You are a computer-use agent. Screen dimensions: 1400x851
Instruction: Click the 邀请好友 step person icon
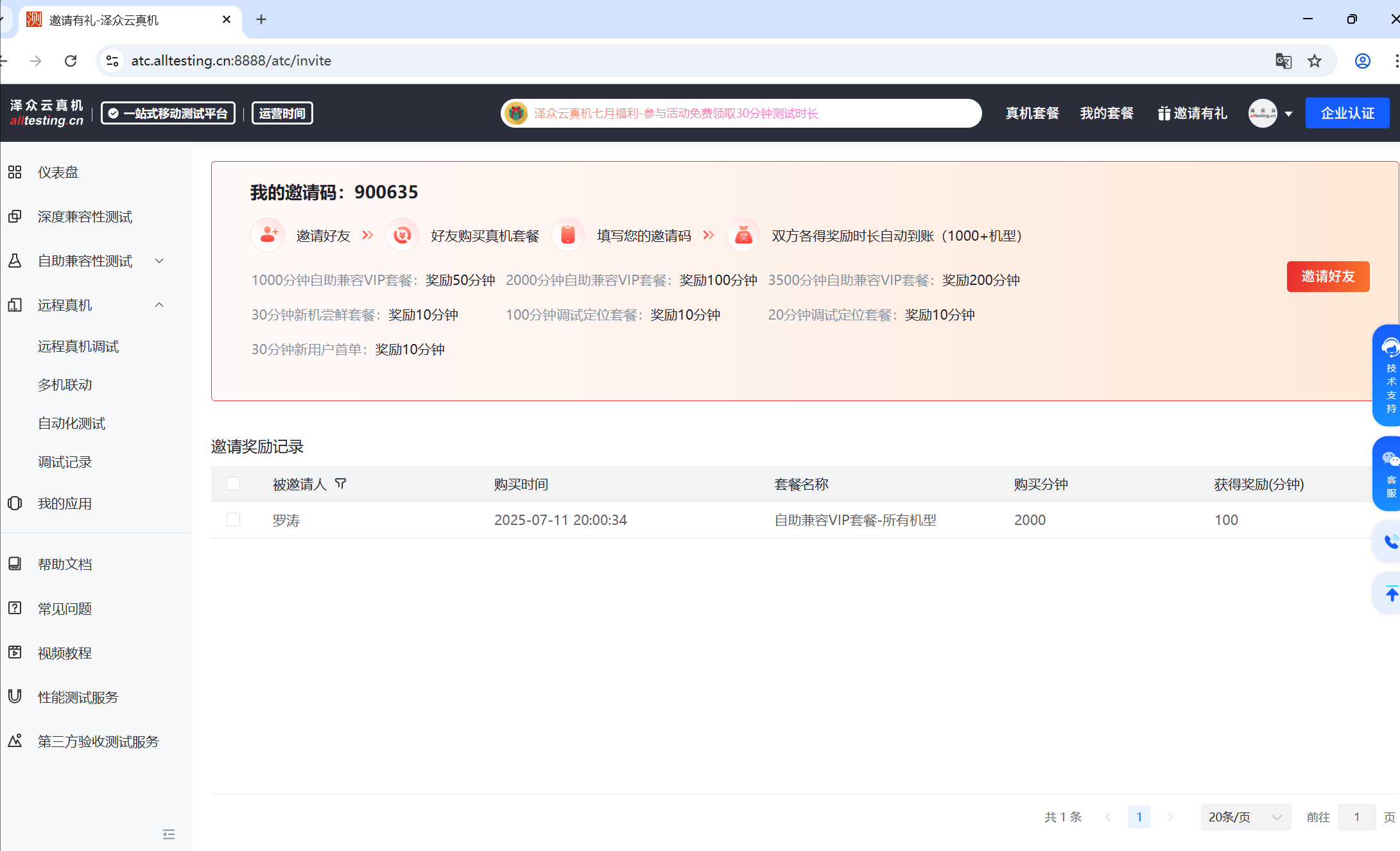[x=268, y=236]
